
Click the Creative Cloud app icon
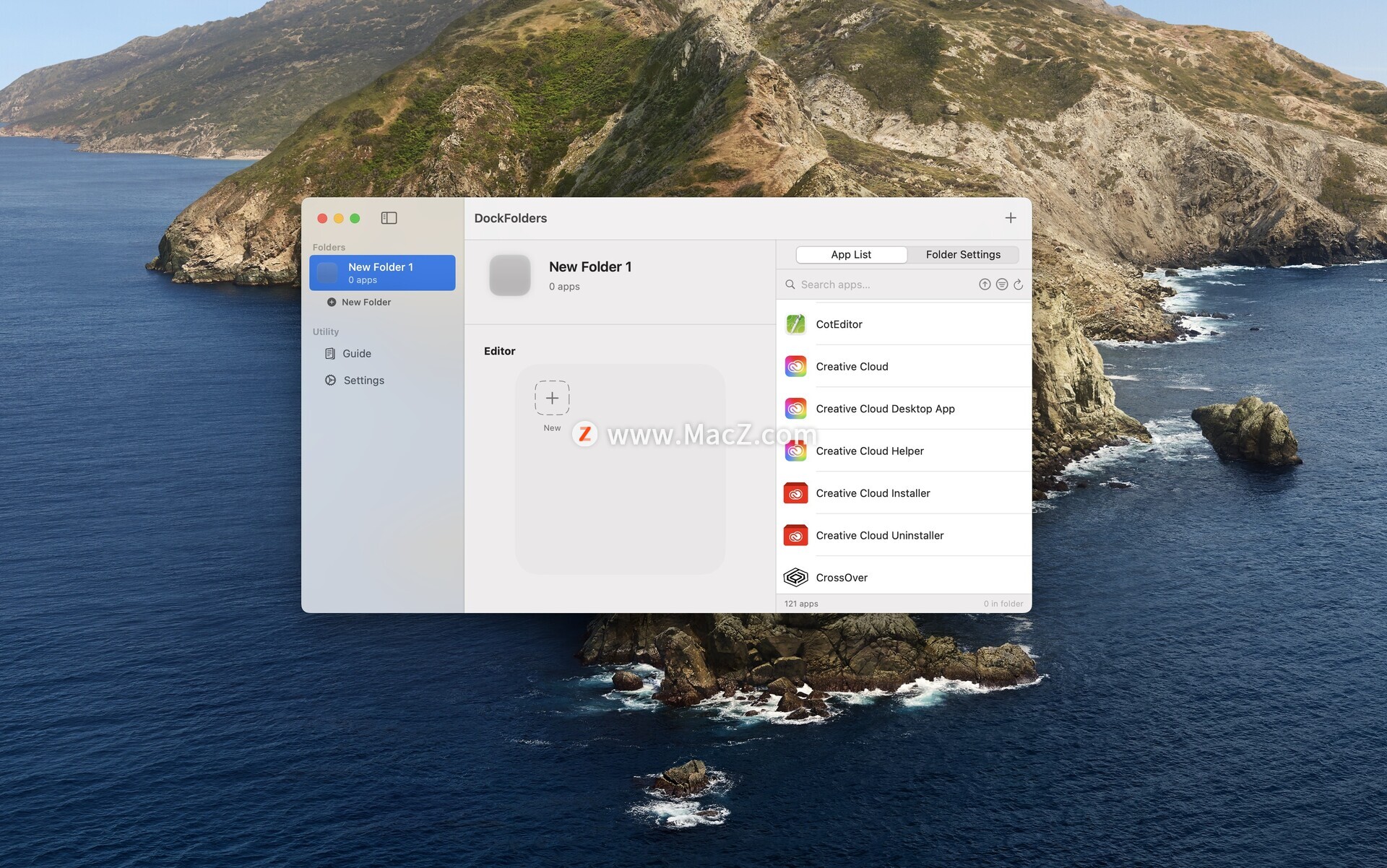pyautogui.click(x=795, y=367)
